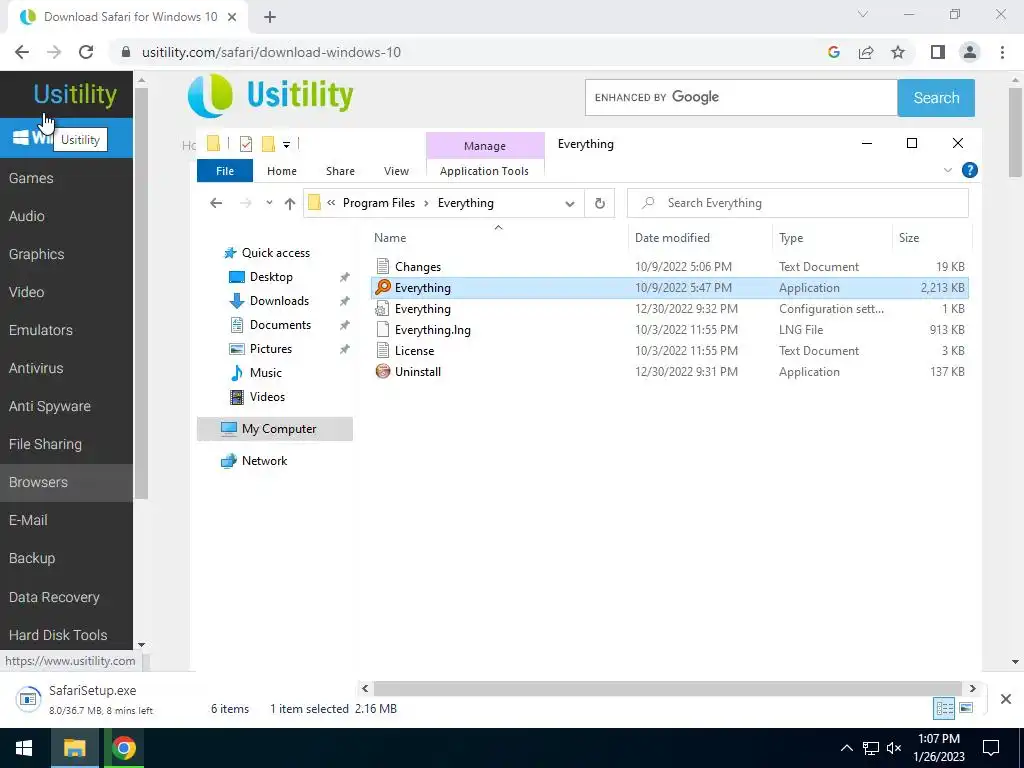Open the Data Recovery category link
This screenshot has width=1024, height=768.
pyautogui.click(x=54, y=597)
